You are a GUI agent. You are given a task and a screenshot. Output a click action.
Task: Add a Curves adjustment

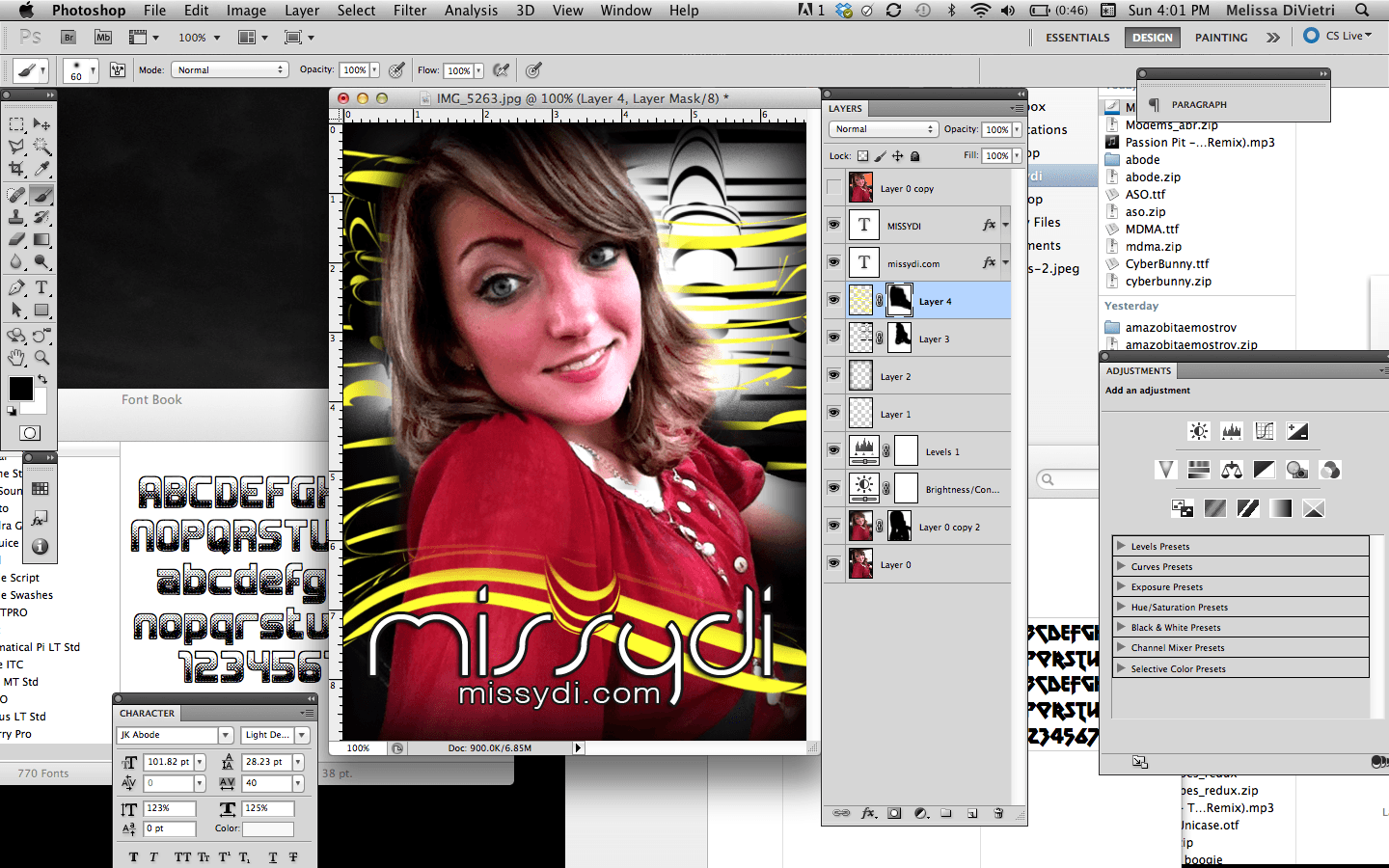coord(1265,431)
